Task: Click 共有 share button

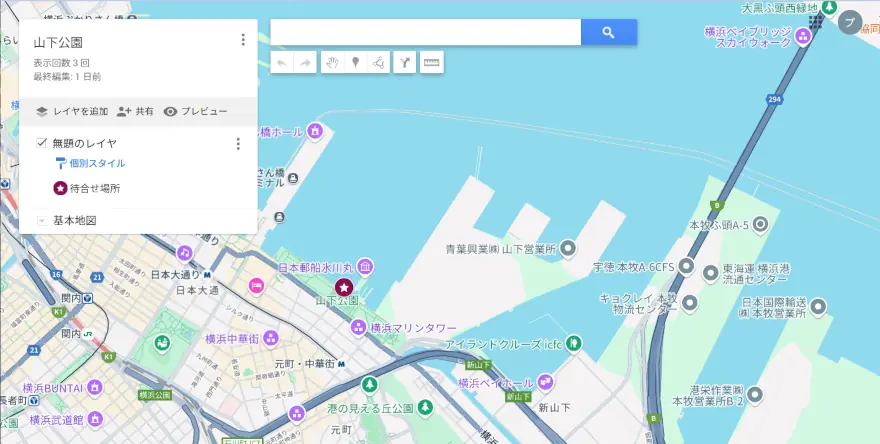Action: coord(135,112)
